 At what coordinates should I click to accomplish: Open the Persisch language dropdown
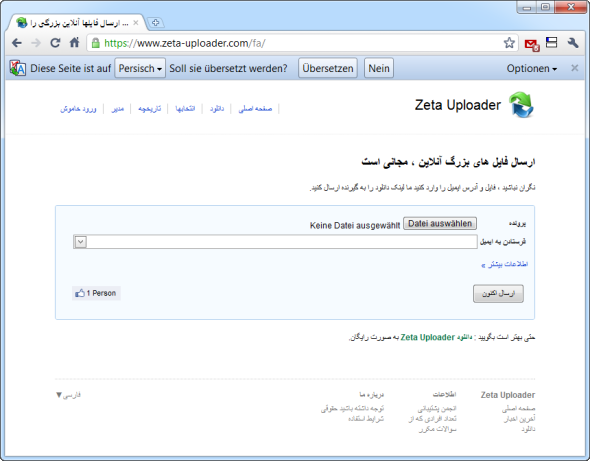pos(140,68)
